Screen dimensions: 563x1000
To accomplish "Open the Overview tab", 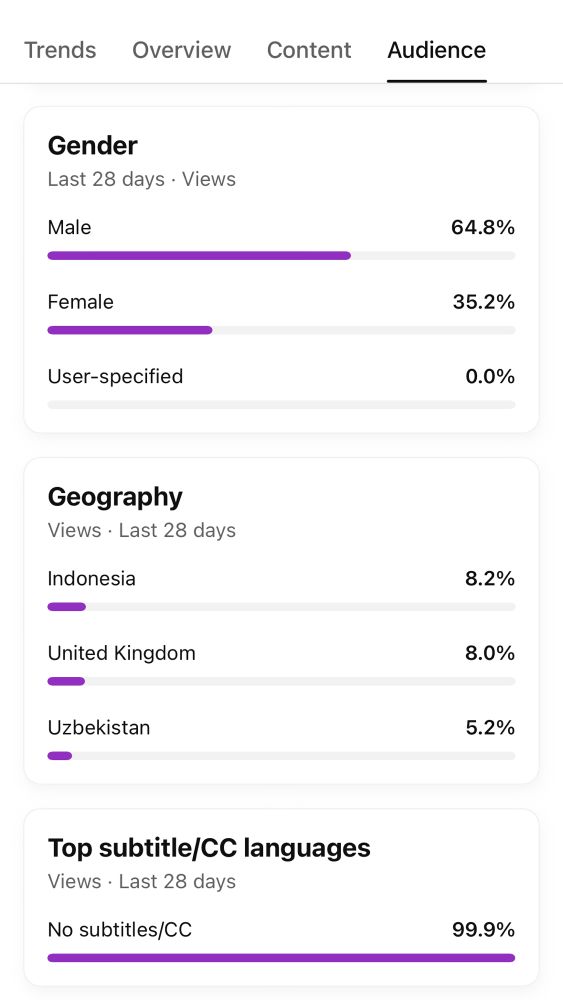I will (x=182, y=50).
